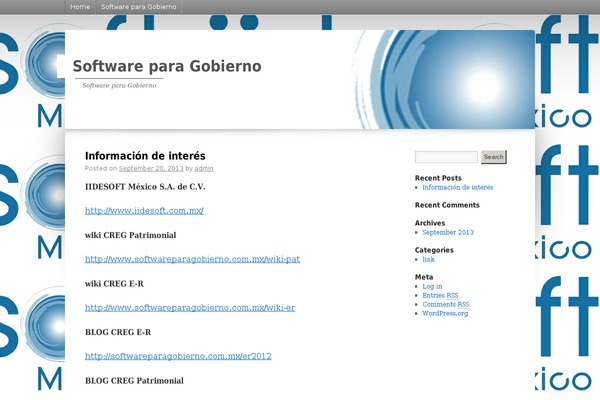600x400 pixels.
Task: Visit http://www.iidesoft.com.mx/ link
Action: (144, 211)
